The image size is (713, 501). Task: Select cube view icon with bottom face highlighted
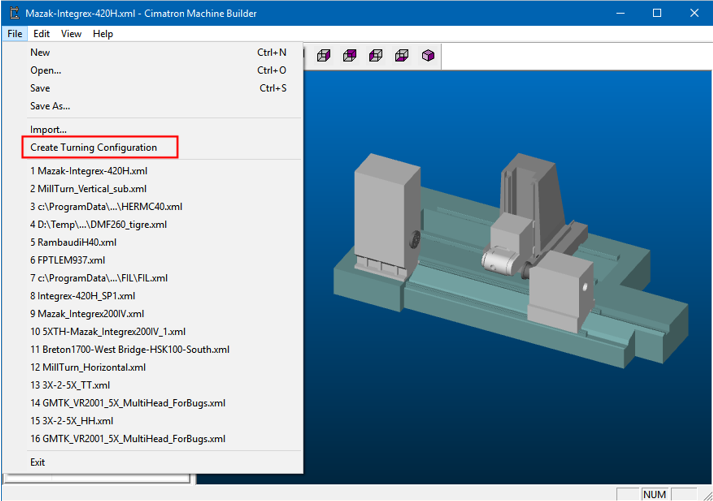coord(402,55)
